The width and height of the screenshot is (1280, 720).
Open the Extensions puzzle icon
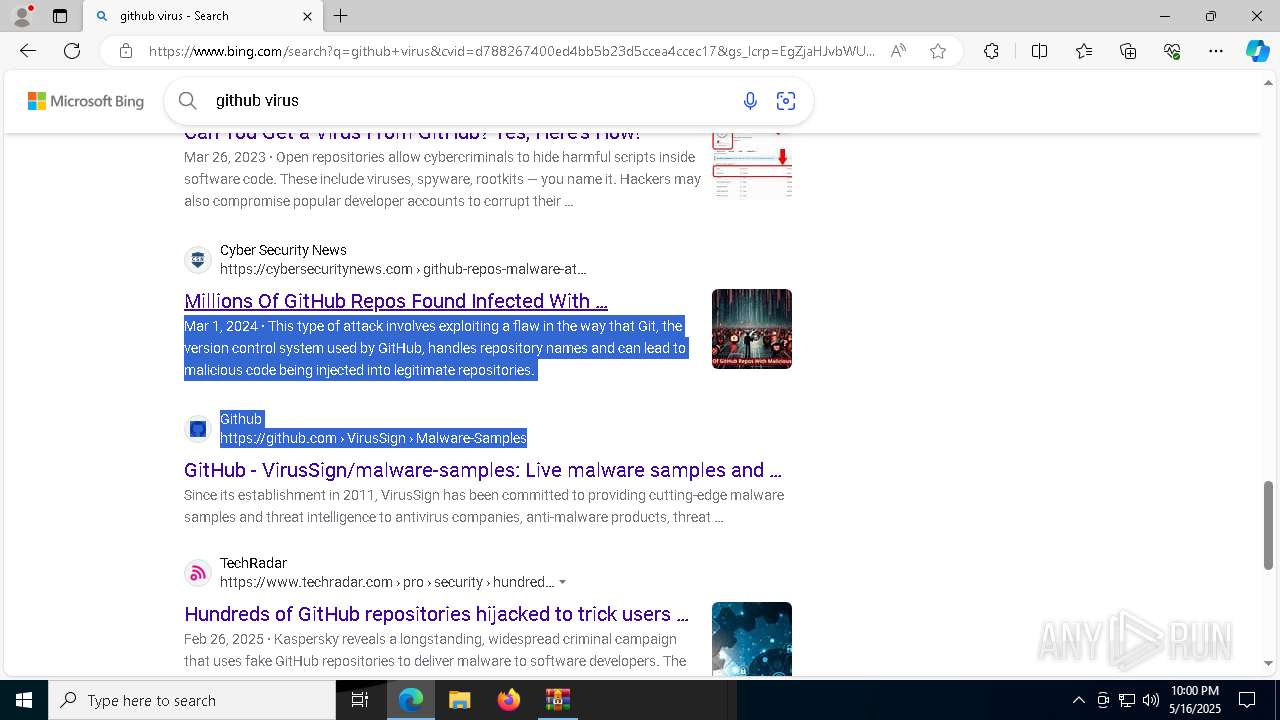991,51
